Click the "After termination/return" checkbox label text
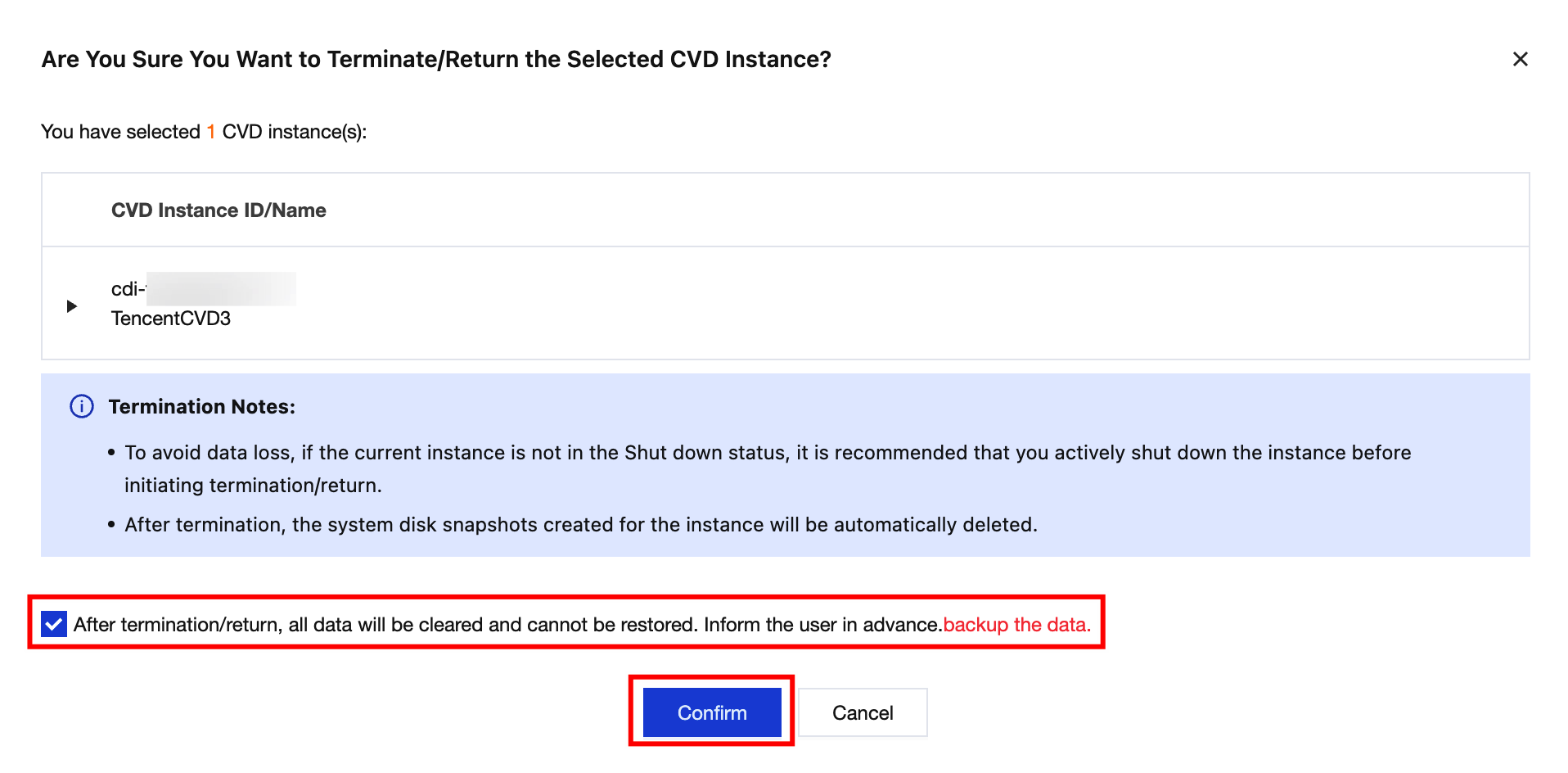This screenshot has width=1568, height=773. [507, 625]
